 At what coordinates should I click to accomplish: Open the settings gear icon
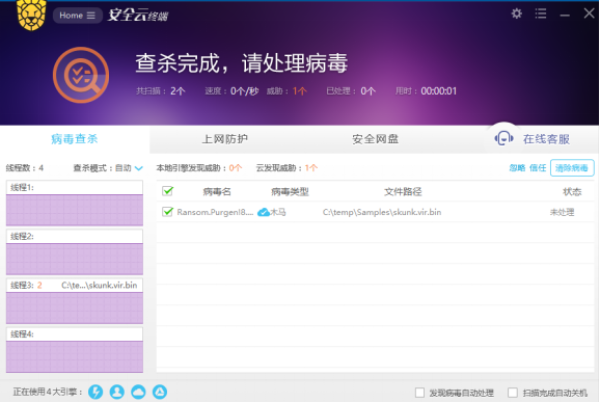pyautogui.click(x=516, y=14)
